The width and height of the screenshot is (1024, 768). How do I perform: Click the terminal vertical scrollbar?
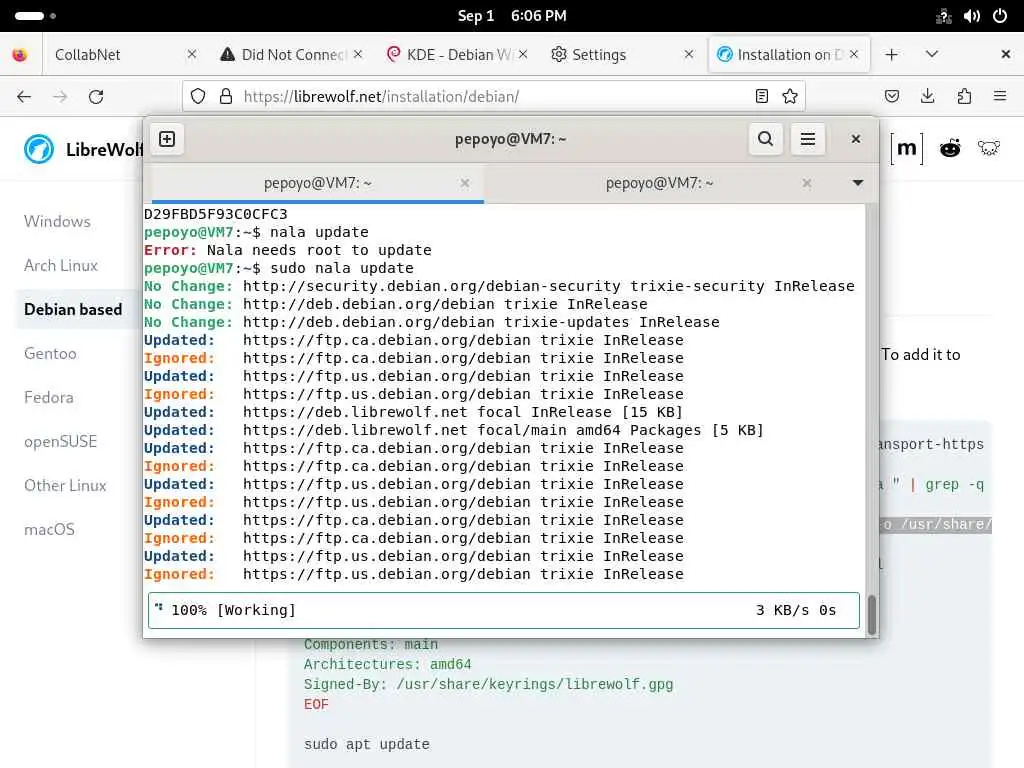872,614
